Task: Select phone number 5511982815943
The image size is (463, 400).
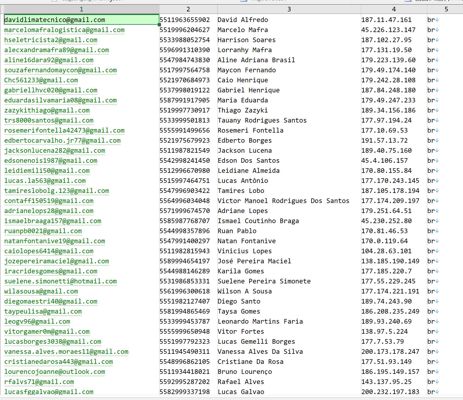Action: 185,251
